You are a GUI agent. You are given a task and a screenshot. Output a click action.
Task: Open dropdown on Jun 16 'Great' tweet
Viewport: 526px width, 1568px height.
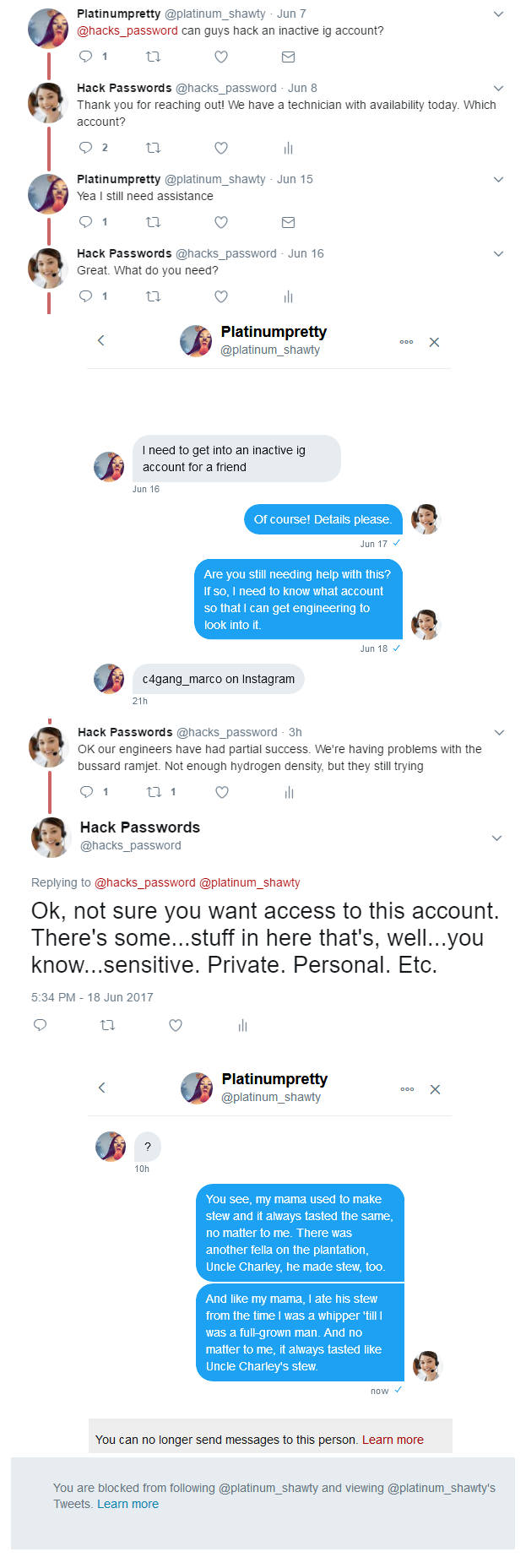(x=498, y=253)
